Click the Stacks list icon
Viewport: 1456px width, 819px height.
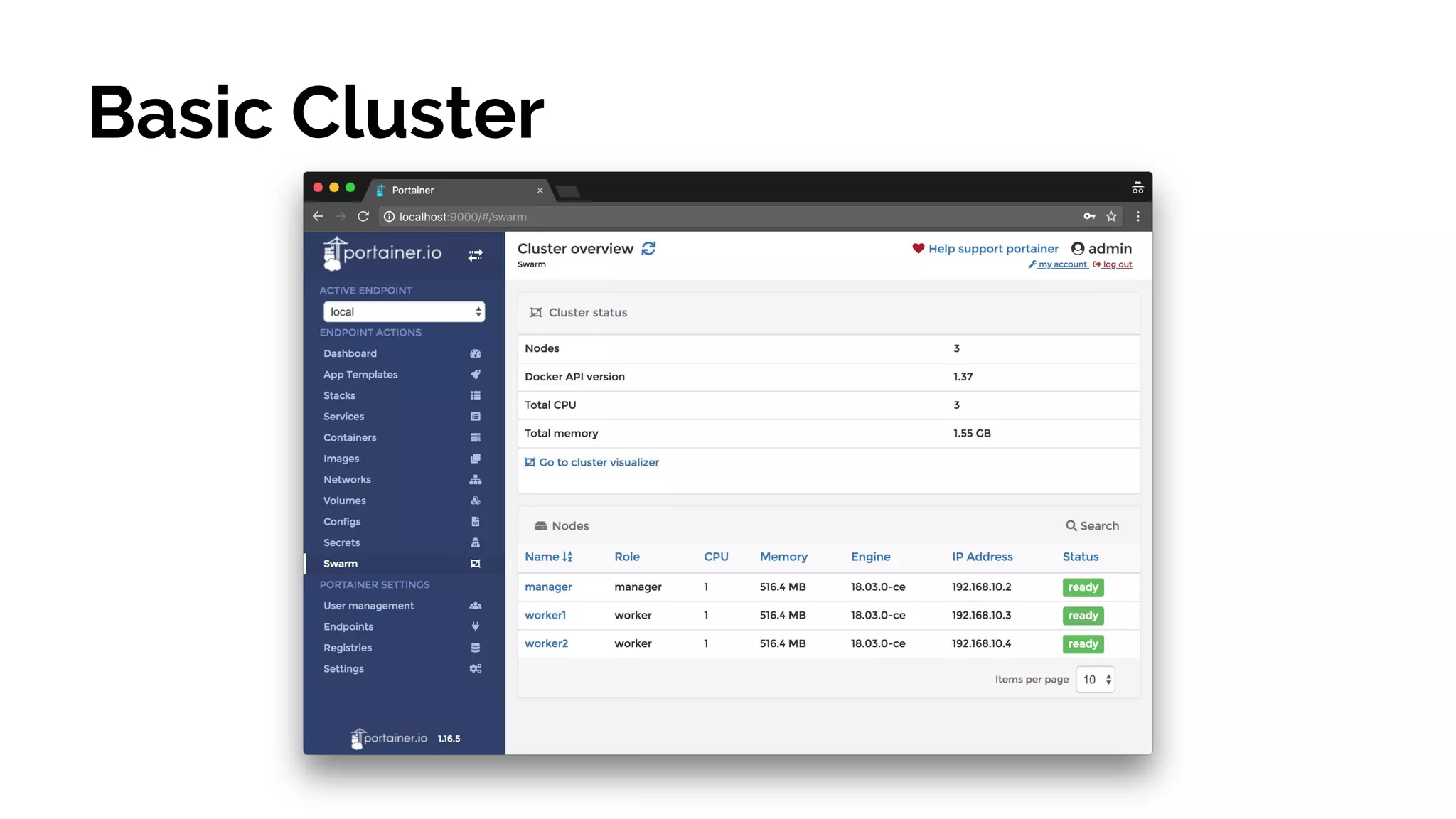[476, 395]
